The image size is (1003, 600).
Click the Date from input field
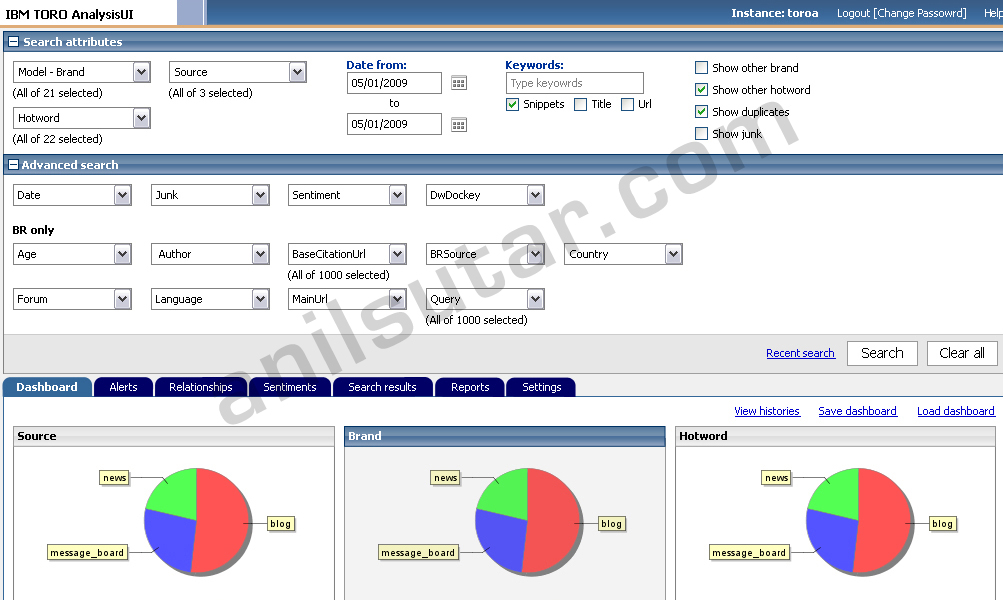(394, 83)
